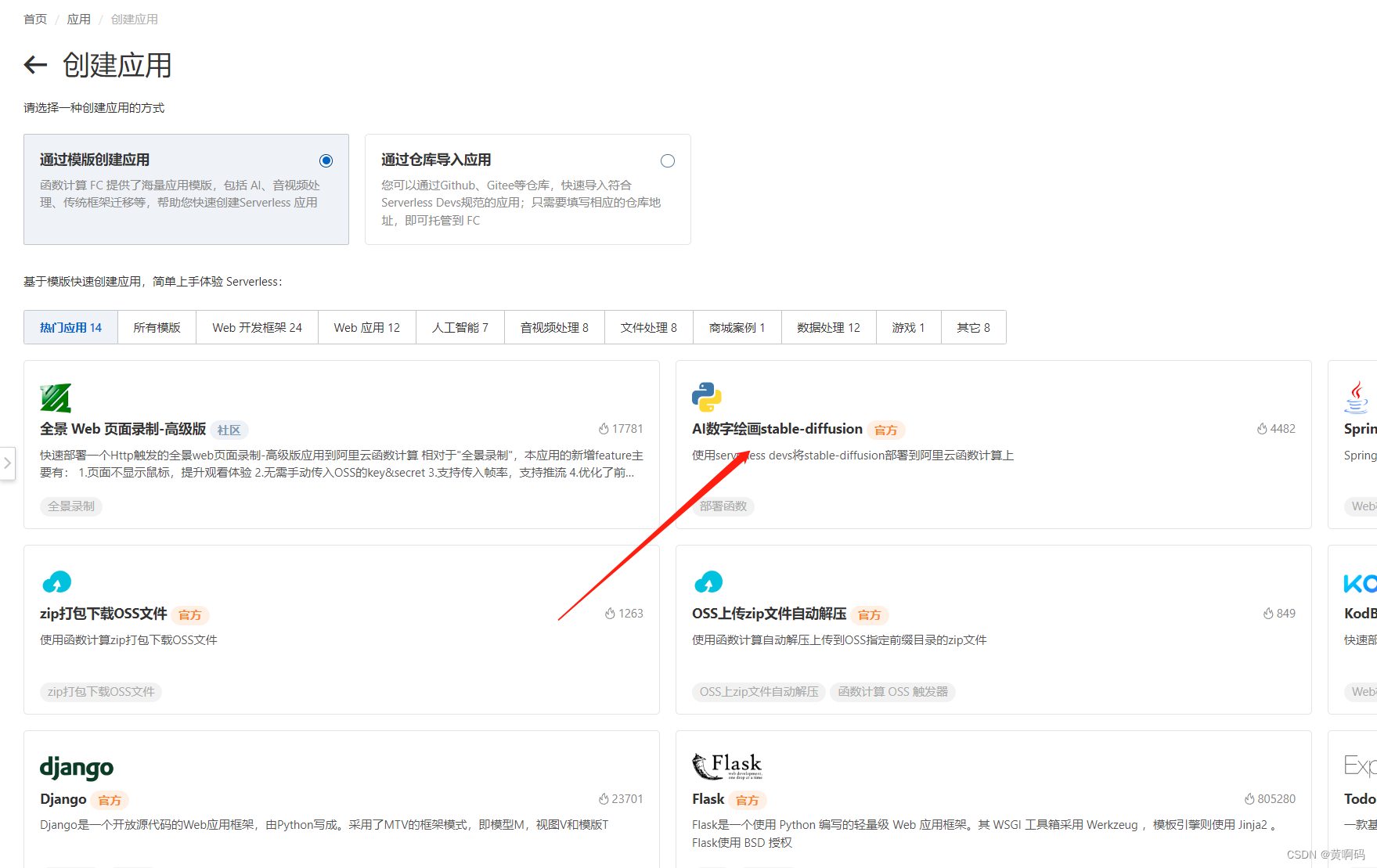Switch to 其它 8 tab
This screenshot has height=868, width=1377.
click(974, 327)
